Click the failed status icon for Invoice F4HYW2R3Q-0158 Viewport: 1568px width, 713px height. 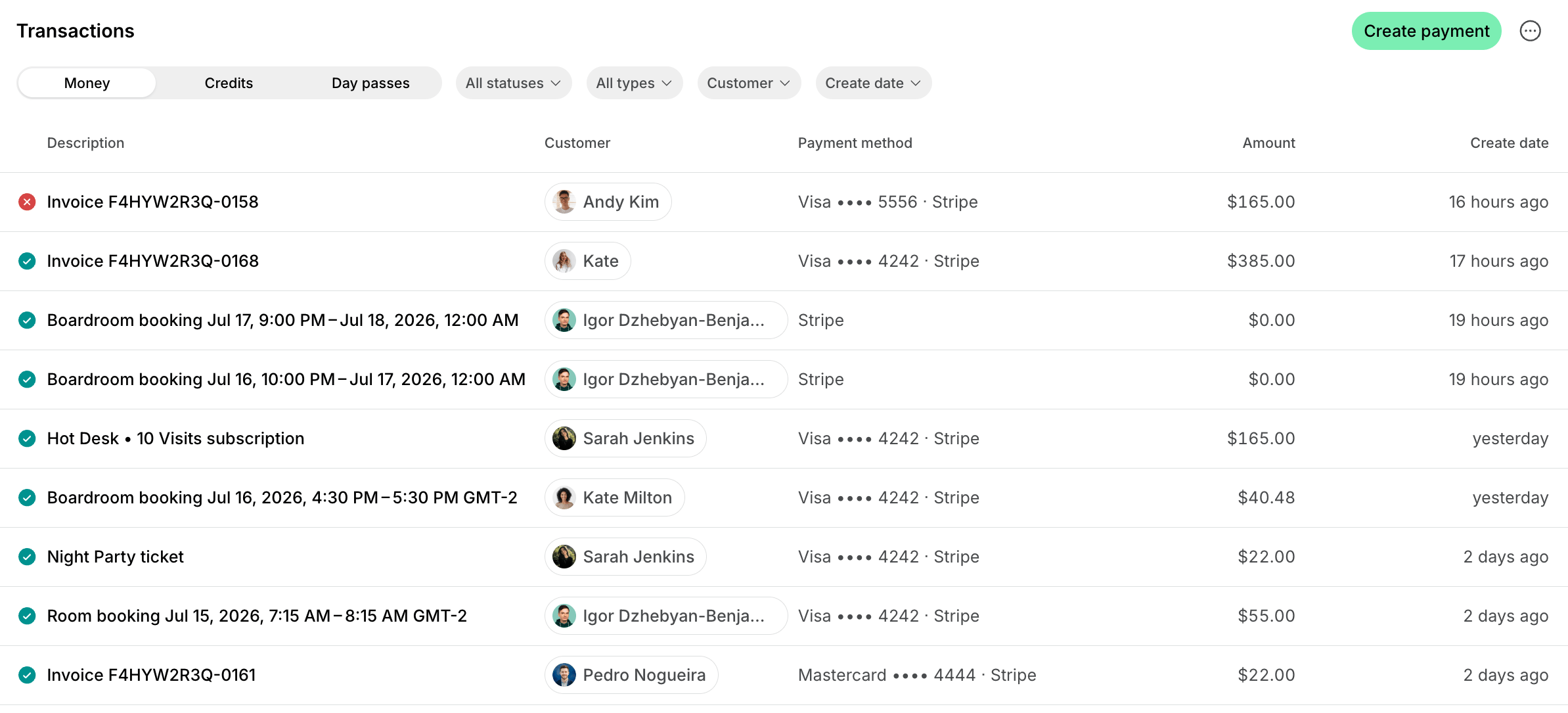pos(27,202)
